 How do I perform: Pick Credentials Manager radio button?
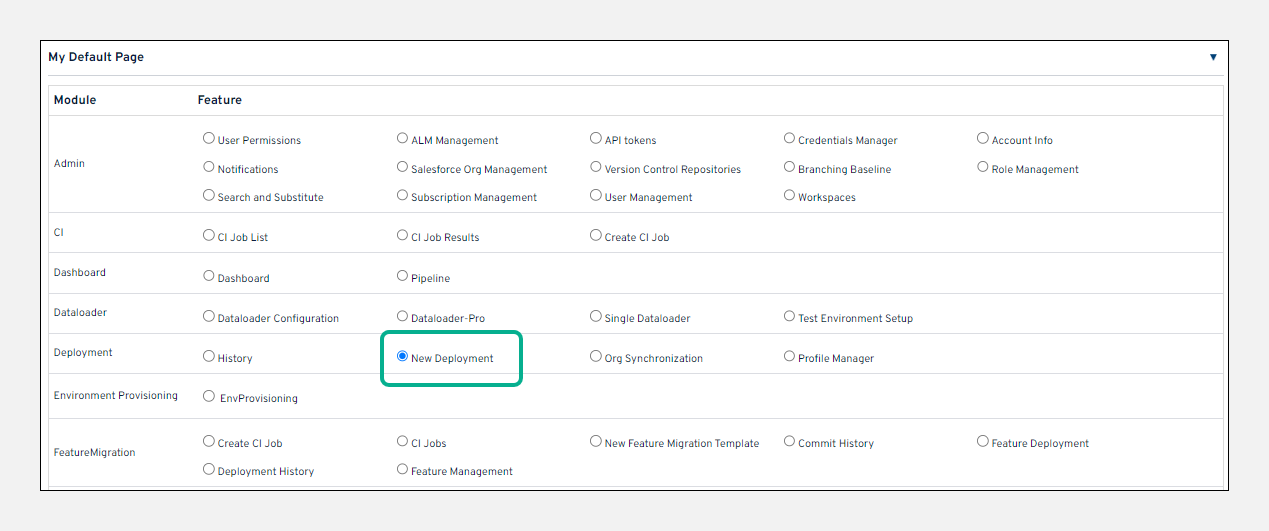[790, 139]
